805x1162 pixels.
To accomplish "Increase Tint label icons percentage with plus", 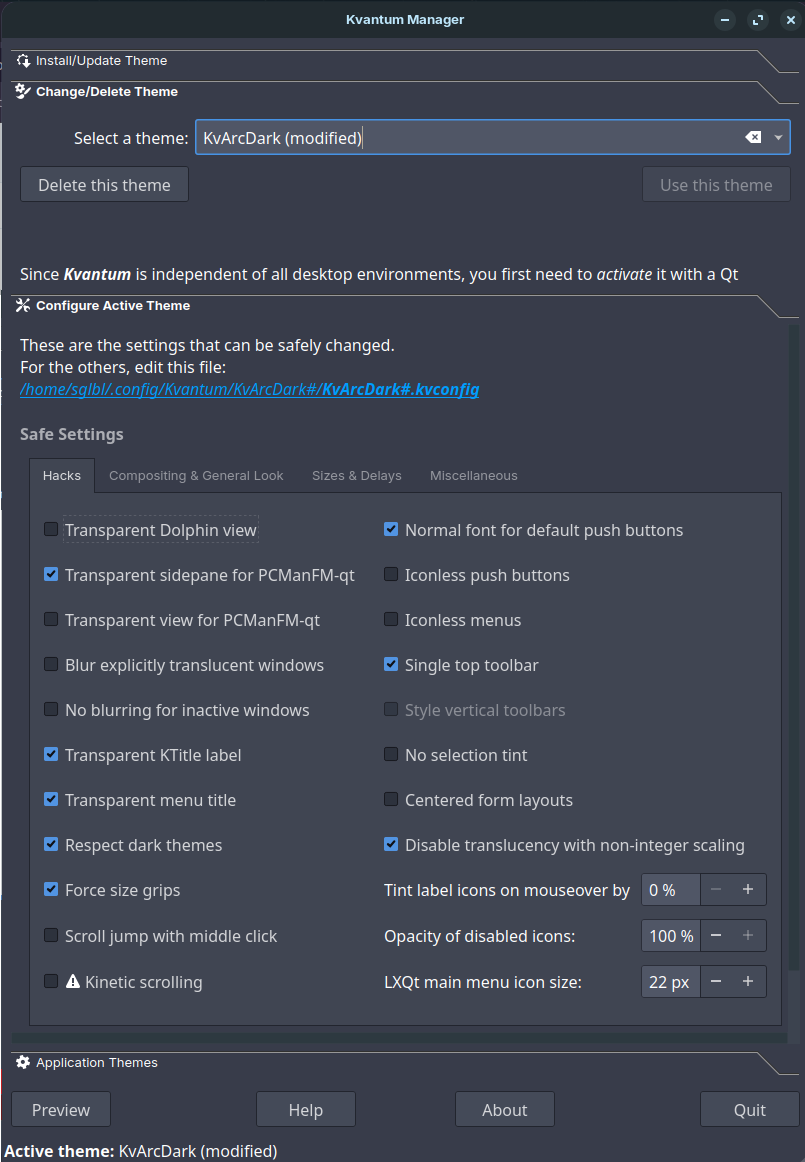I will [747, 889].
